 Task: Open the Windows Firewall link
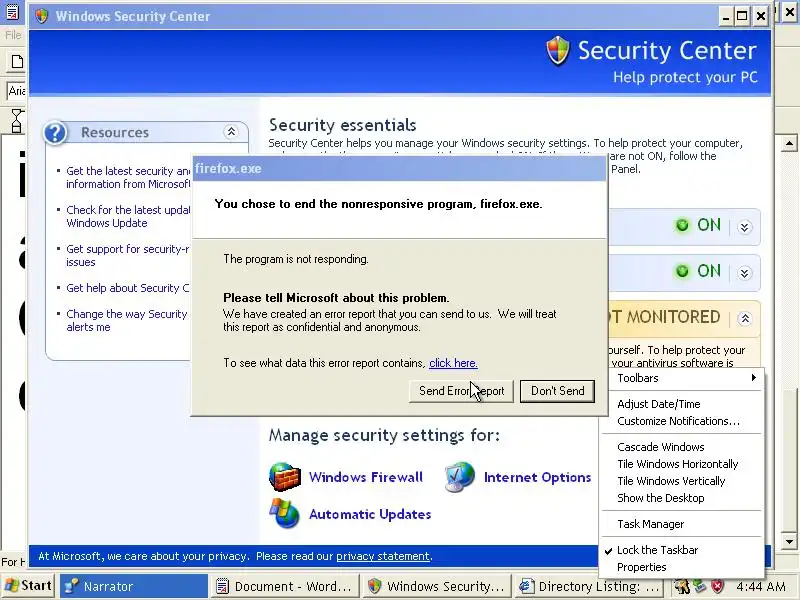click(366, 477)
